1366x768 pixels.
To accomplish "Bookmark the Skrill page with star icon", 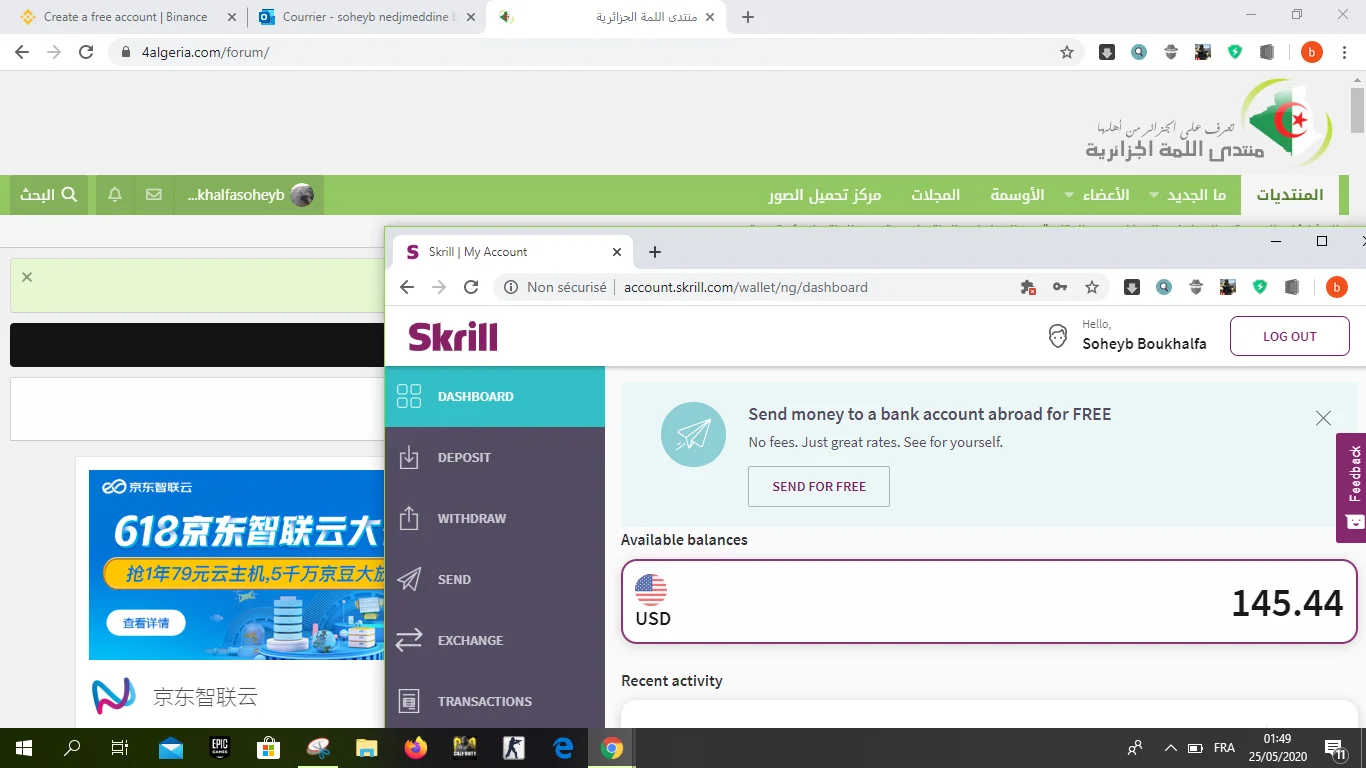I will click(x=1092, y=288).
